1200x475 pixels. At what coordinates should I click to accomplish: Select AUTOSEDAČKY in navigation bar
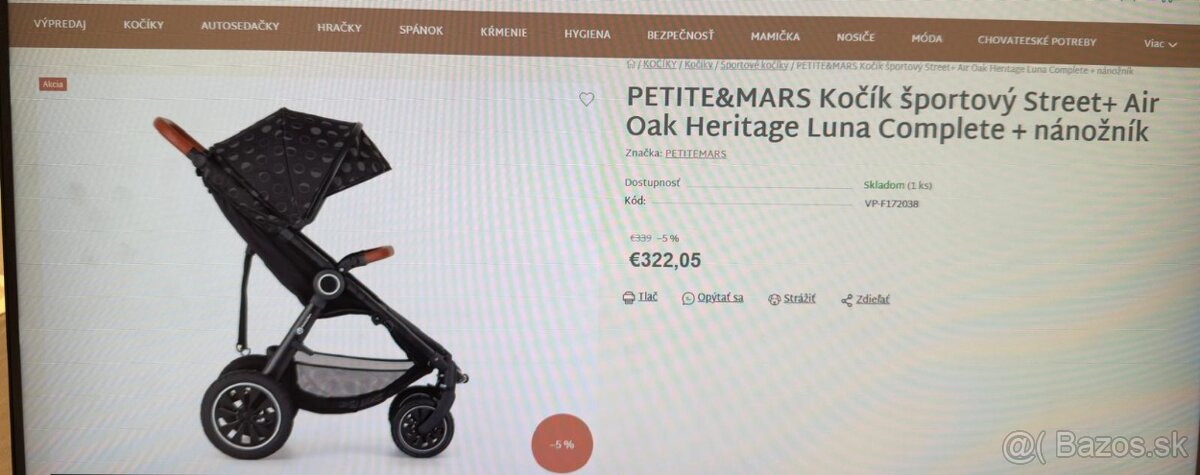240,26
